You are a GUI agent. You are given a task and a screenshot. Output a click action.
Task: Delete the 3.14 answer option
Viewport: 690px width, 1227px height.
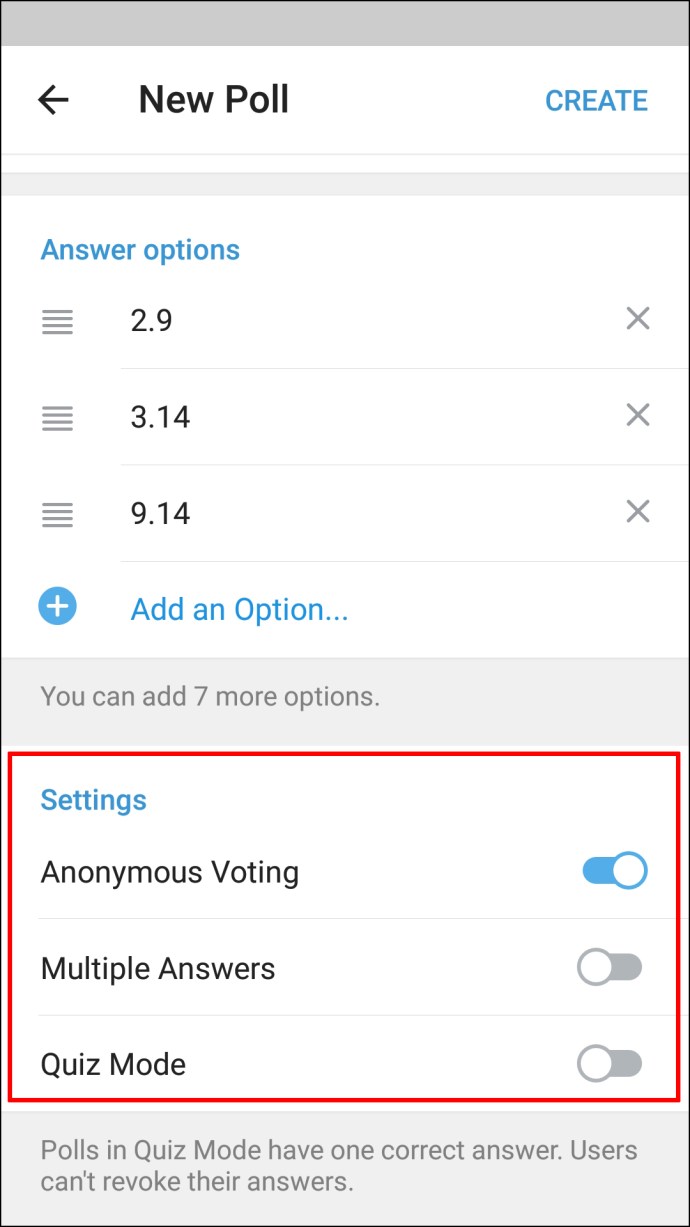click(x=637, y=415)
